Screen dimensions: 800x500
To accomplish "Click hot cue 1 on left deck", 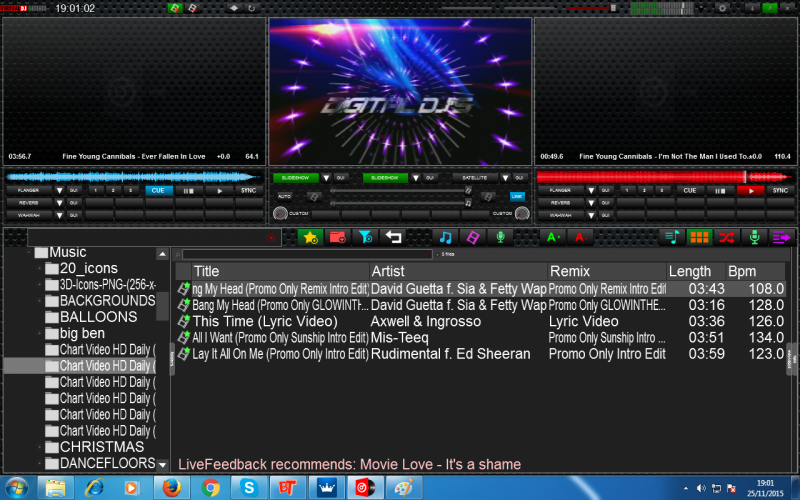I will point(95,190).
